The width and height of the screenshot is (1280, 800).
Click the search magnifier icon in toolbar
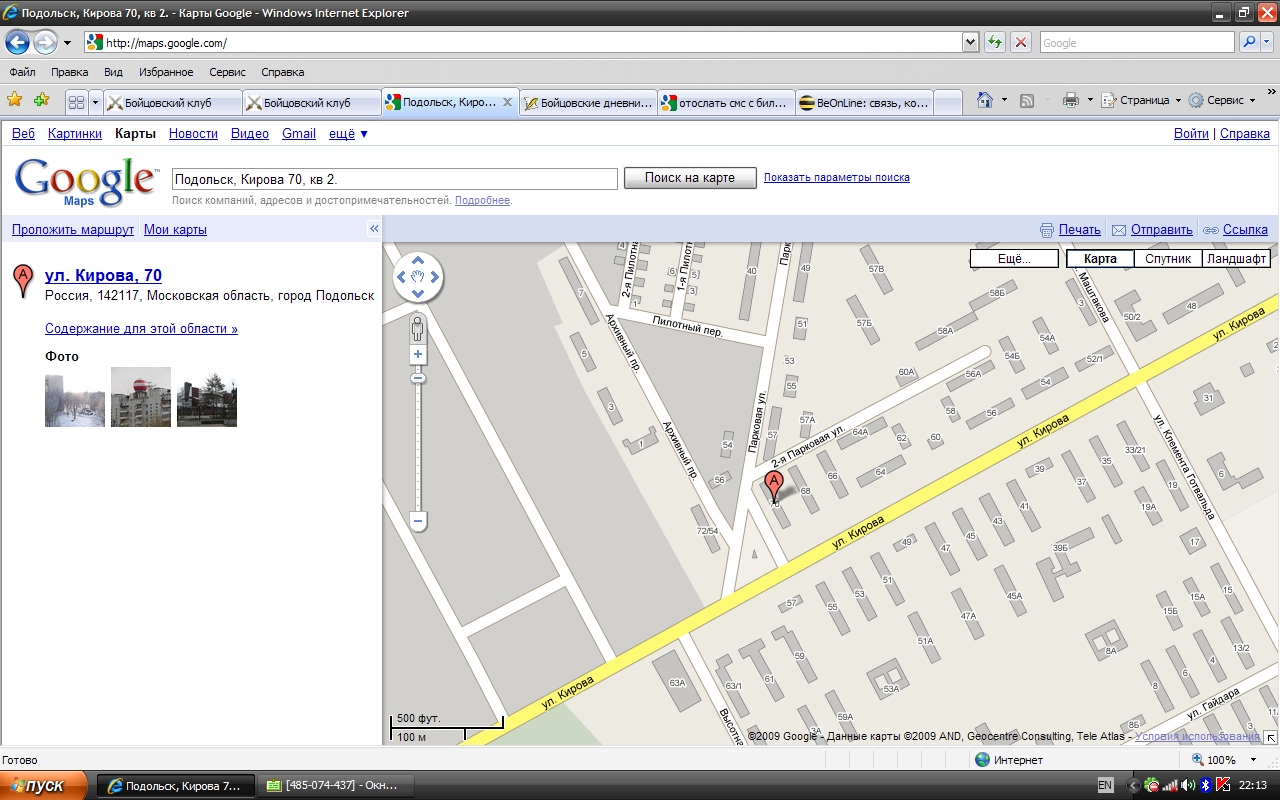click(x=1248, y=43)
